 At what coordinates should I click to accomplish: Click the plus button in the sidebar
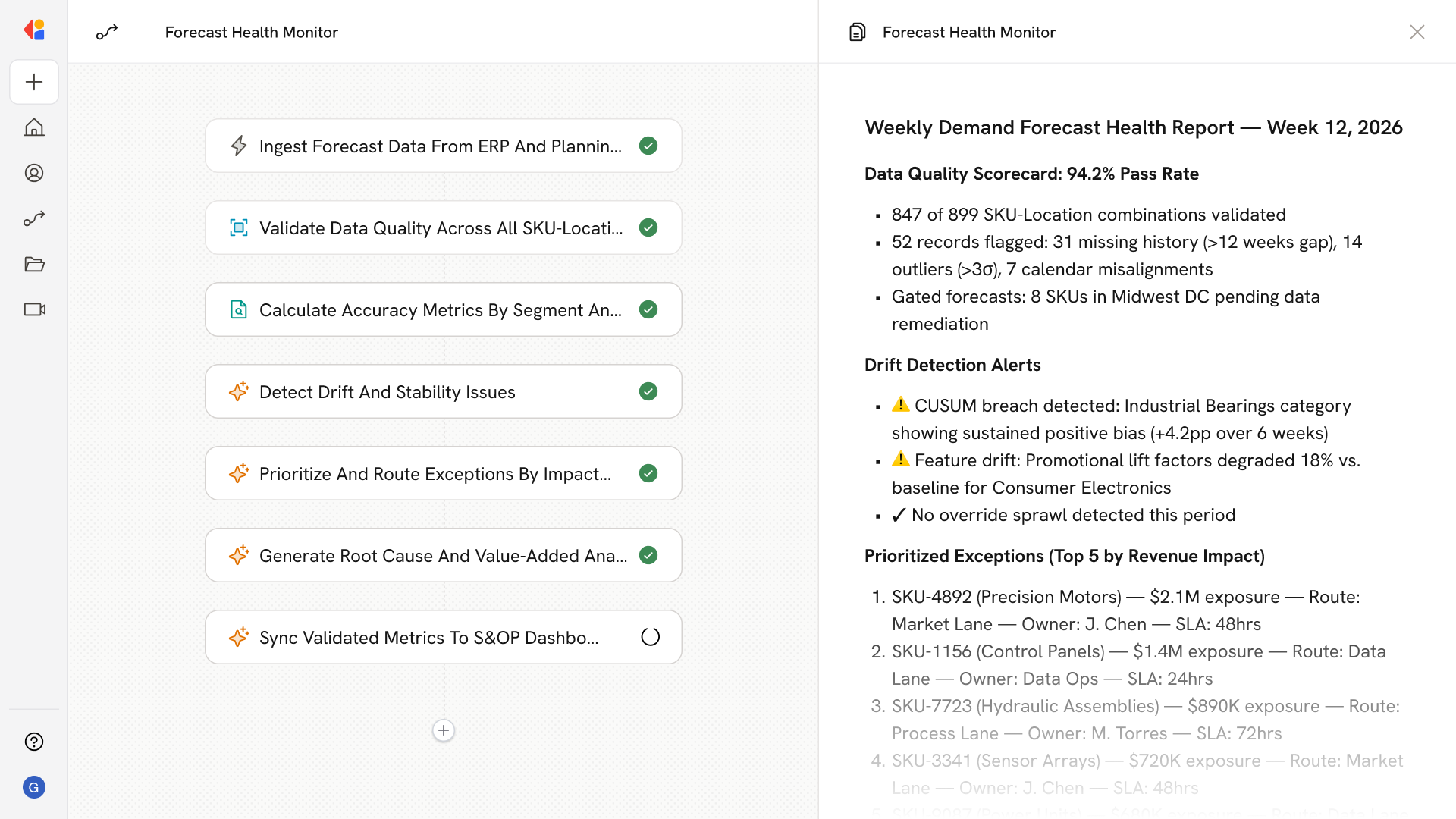click(34, 82)
